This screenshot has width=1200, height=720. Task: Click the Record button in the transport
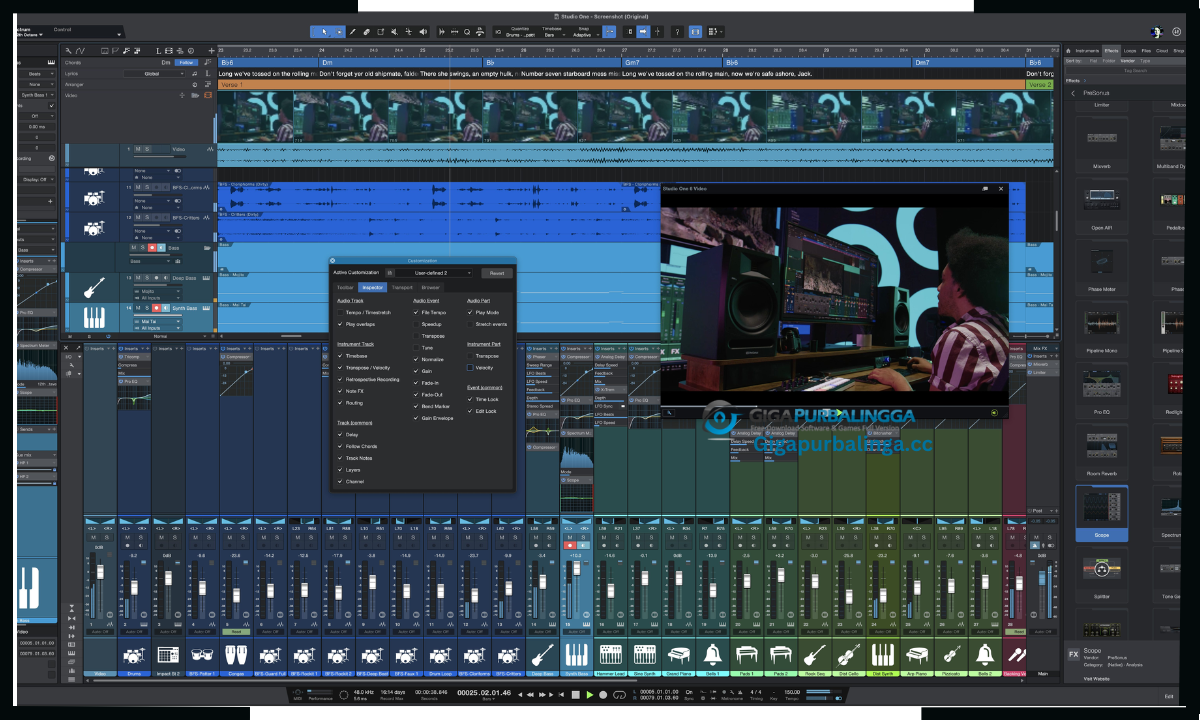pyautogui.click(x=603, y=694)
